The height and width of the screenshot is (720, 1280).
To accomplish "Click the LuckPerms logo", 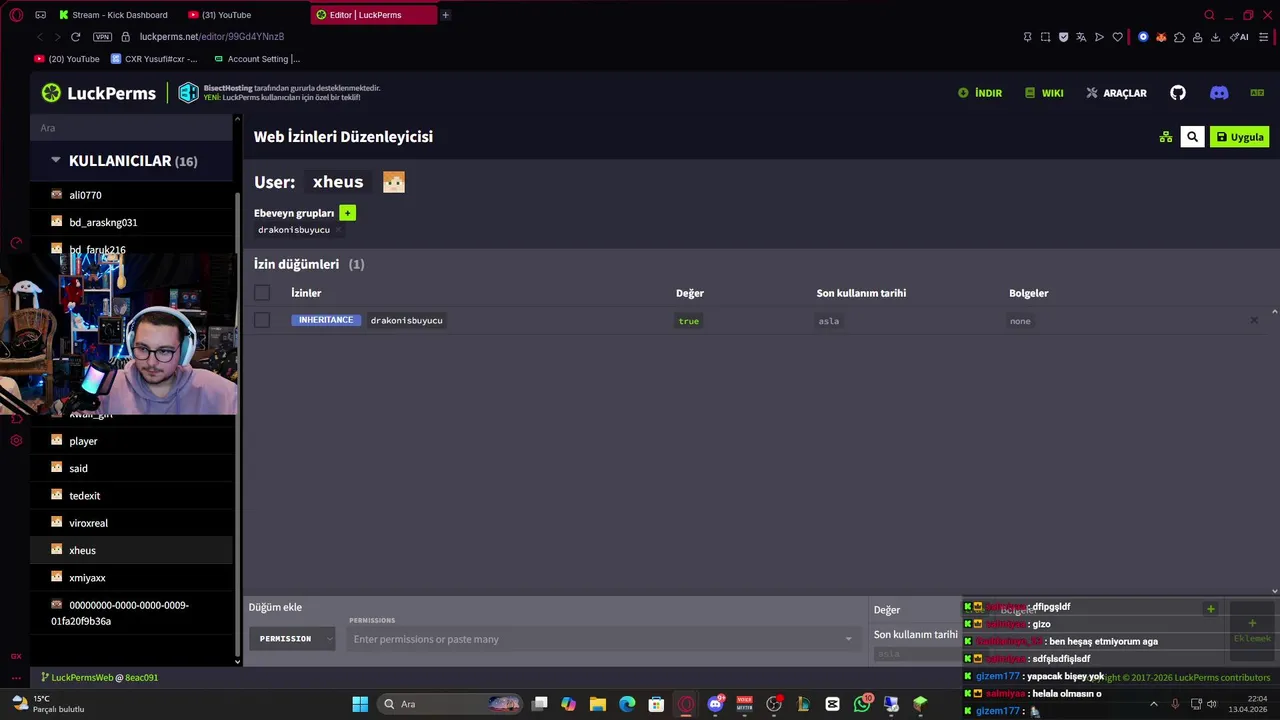I will (98, 93).
